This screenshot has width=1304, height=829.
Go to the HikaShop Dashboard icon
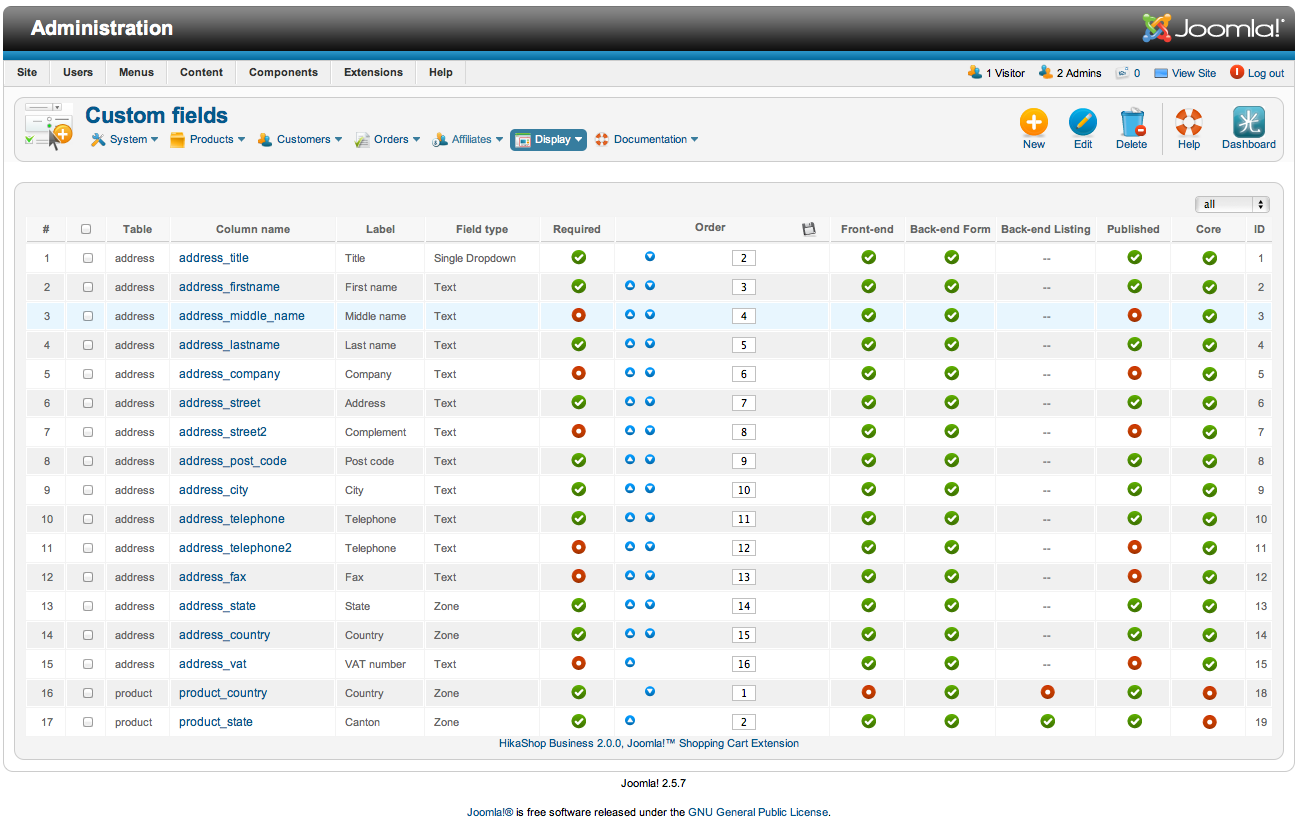click(1248, 123)
